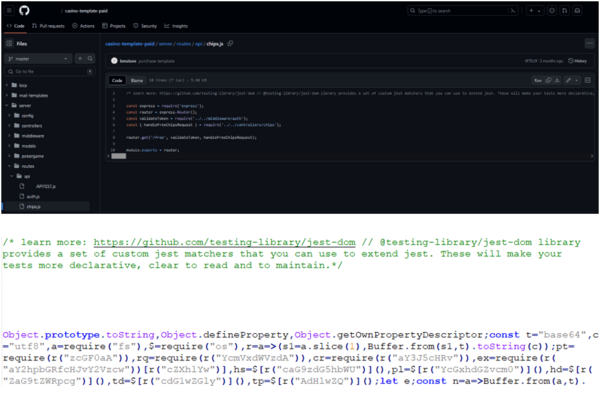Focus the Go to file field
This screenshot has height=394, width=600.
(50, 71)
